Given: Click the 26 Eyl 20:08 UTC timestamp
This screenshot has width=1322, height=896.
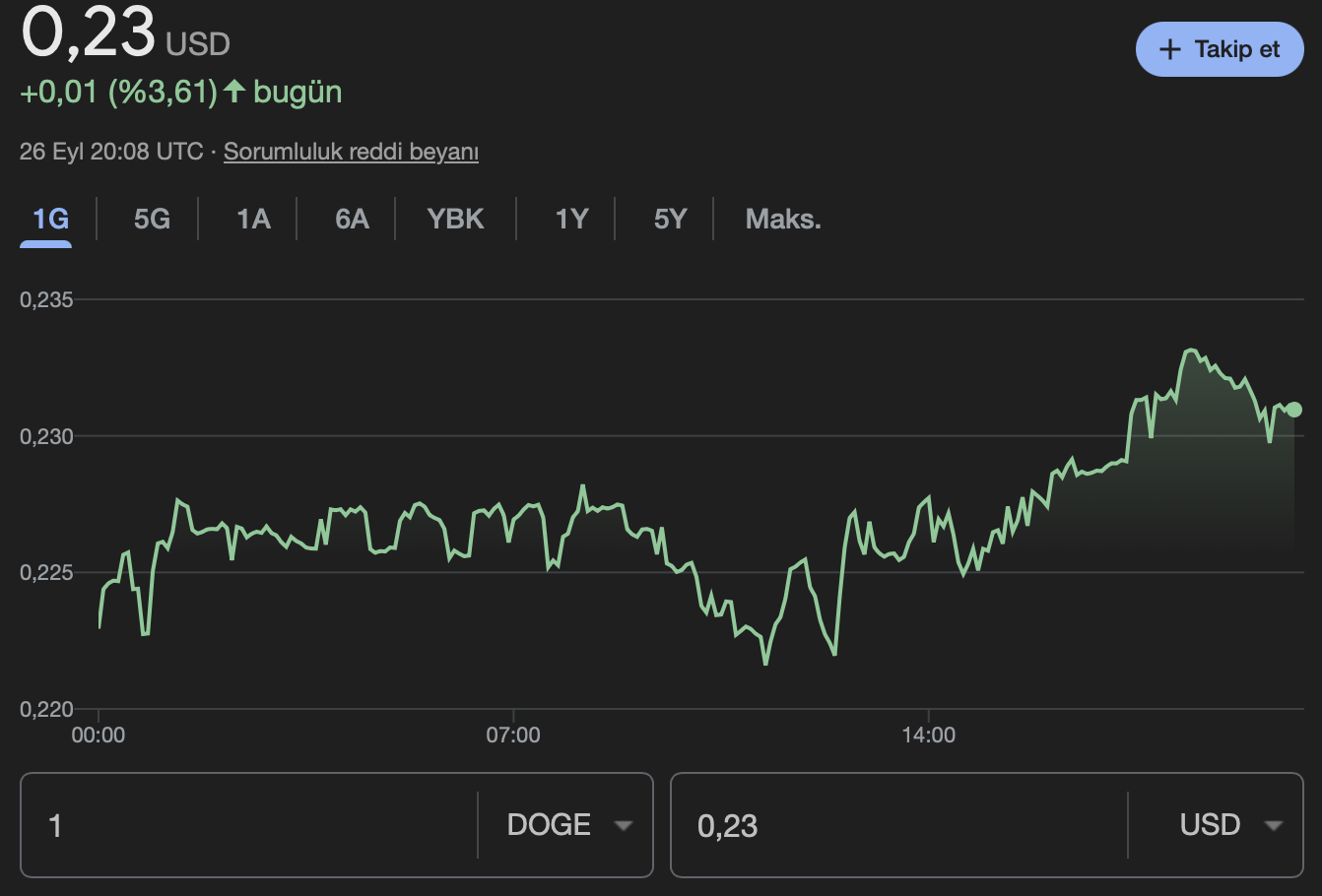Looking at the screenshot, I should tap(111, 152).
